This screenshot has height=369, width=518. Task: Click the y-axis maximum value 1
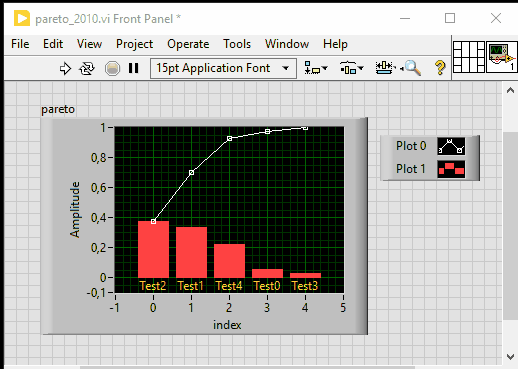(x=103, y=128)
